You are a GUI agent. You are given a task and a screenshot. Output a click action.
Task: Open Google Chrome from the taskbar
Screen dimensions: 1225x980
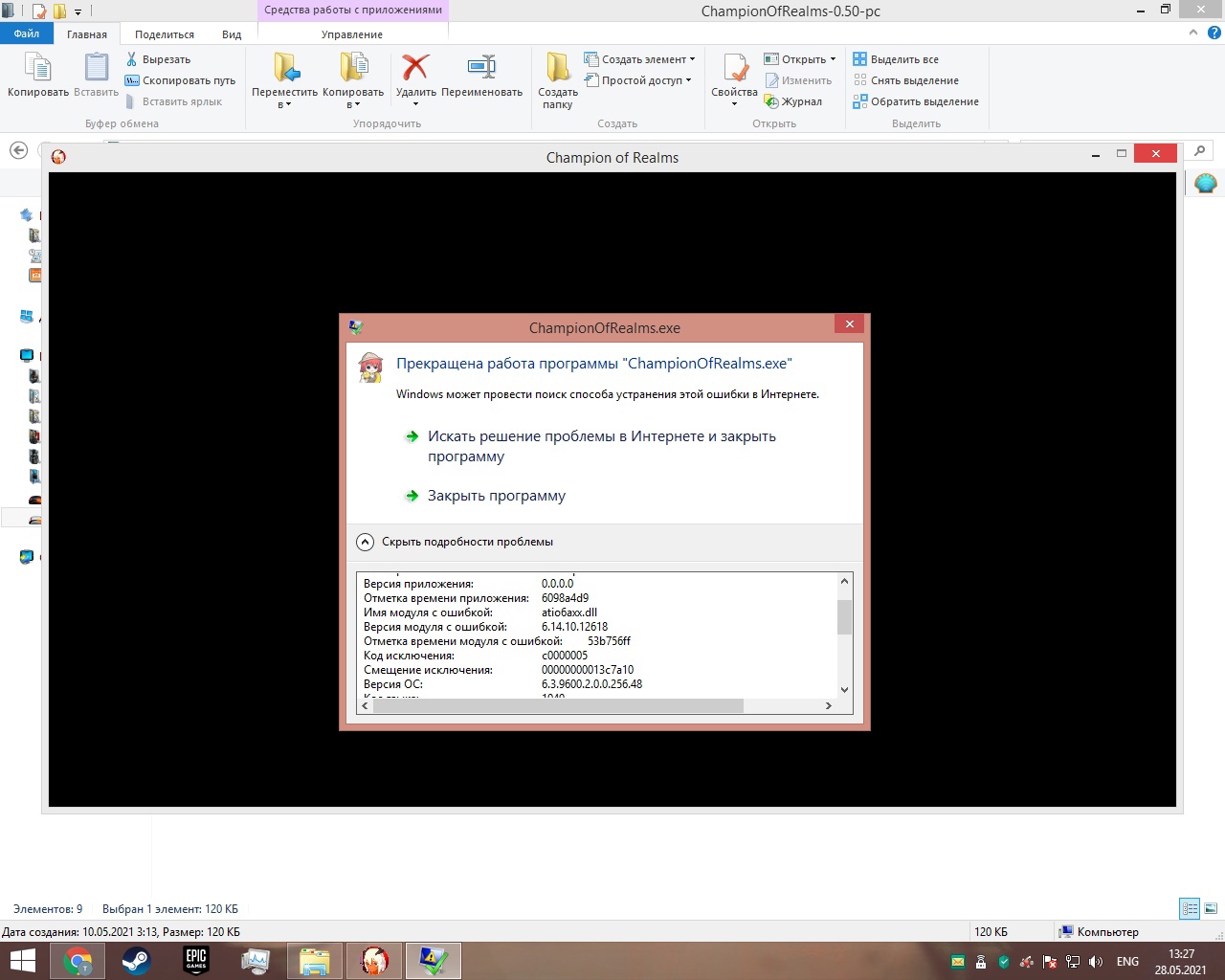click(78, 960)
